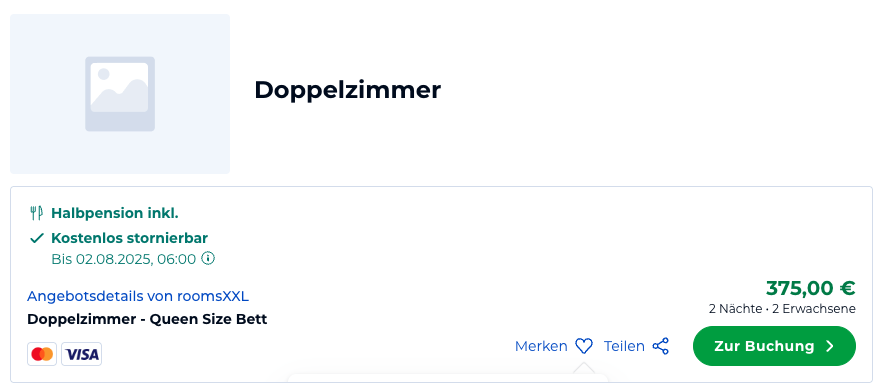Click the info icon next to cancellation date
The height and width of the screenshot is (391, 886).
coord(208,259)
